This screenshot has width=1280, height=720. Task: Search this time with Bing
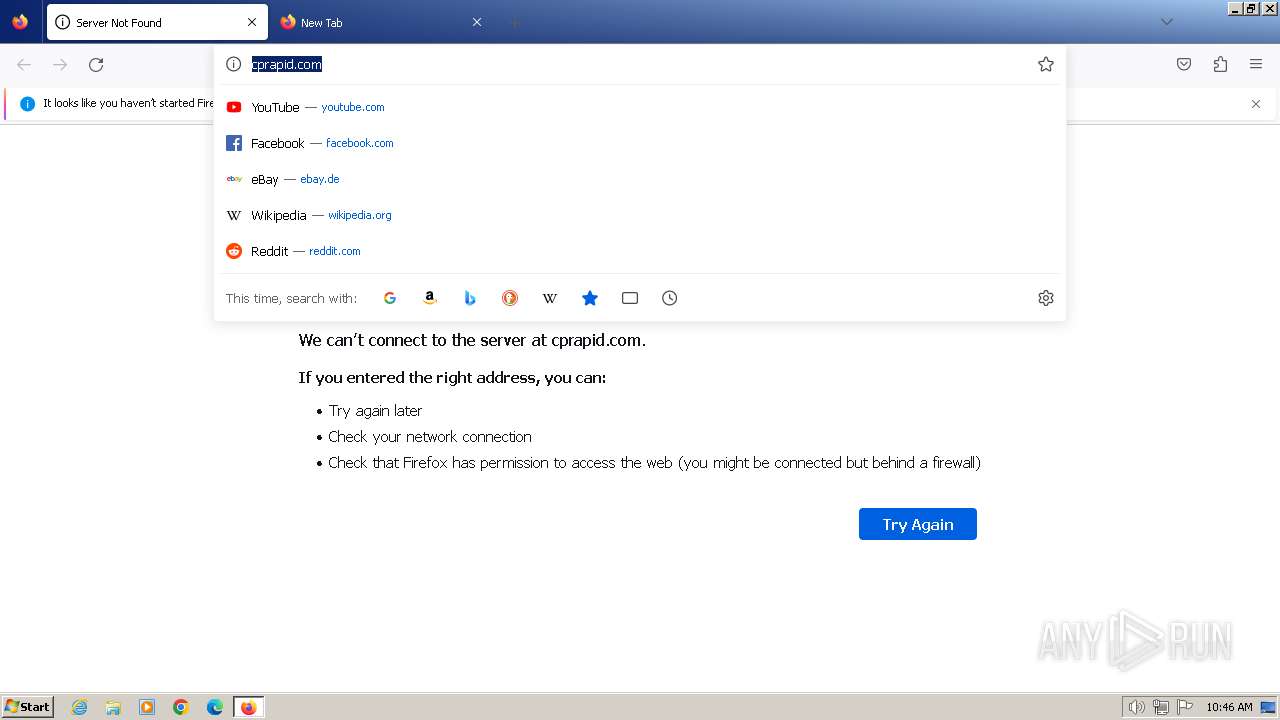click(470, 298)
